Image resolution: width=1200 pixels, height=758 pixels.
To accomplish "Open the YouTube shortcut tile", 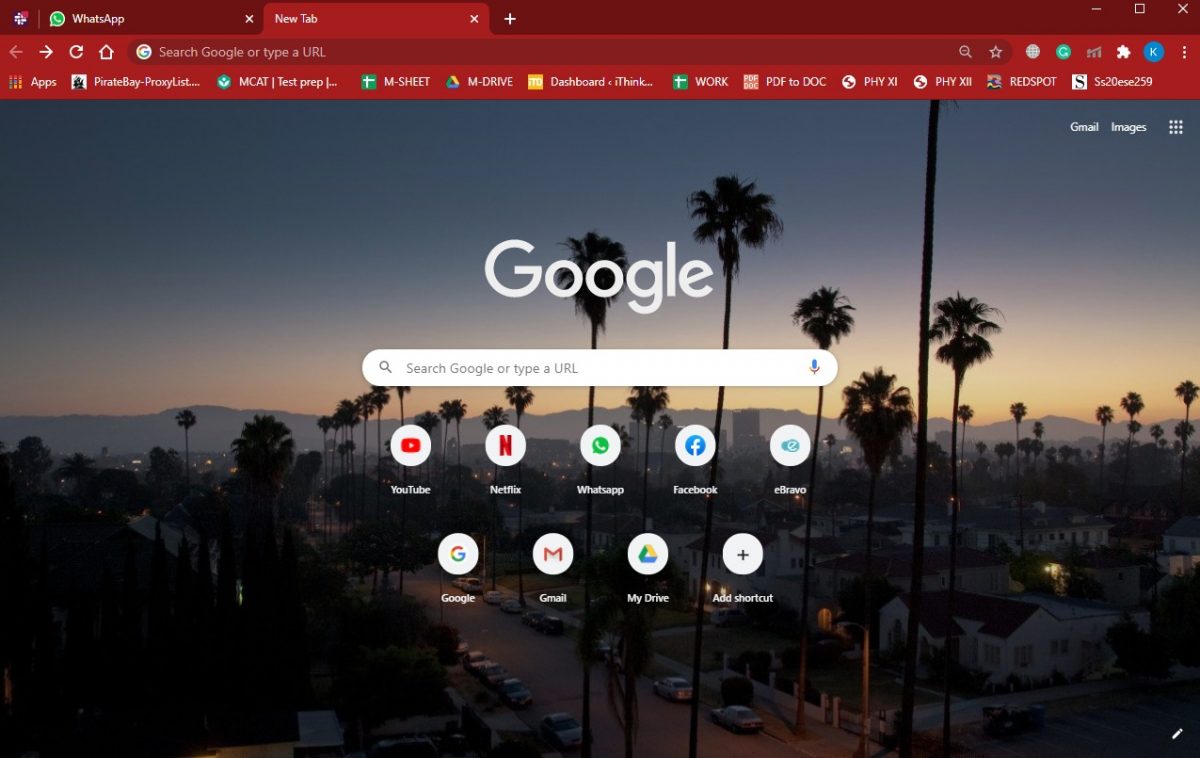I will (x=410, y=446).
